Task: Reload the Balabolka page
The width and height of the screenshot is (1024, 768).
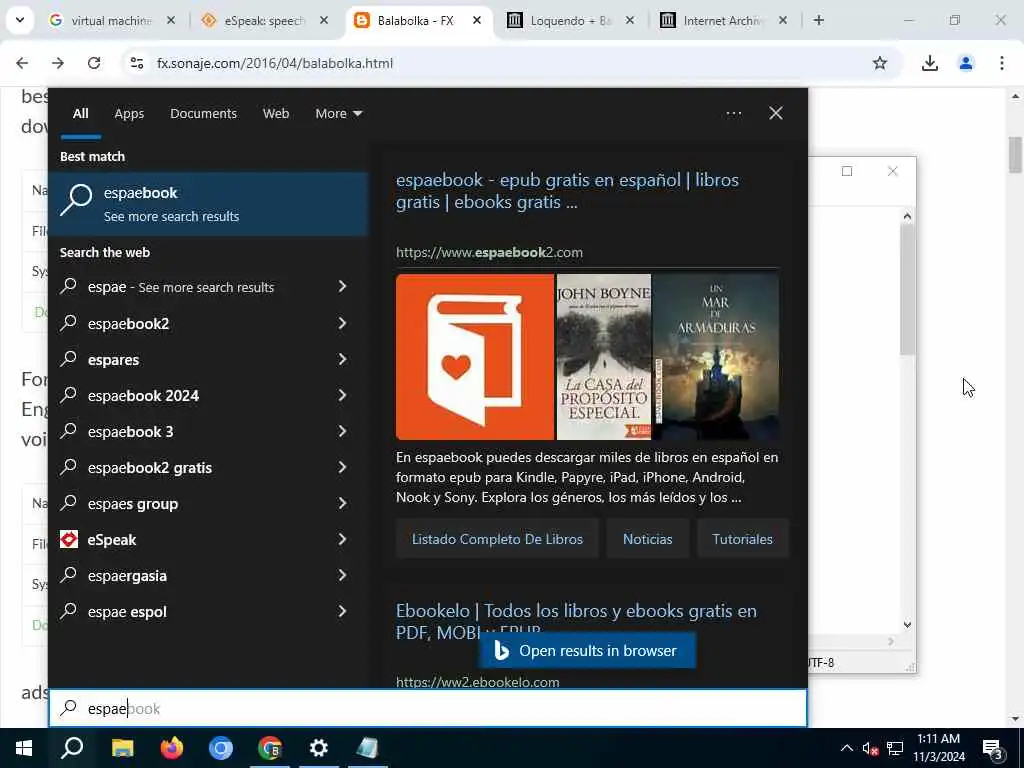Action: coord(94,63)
